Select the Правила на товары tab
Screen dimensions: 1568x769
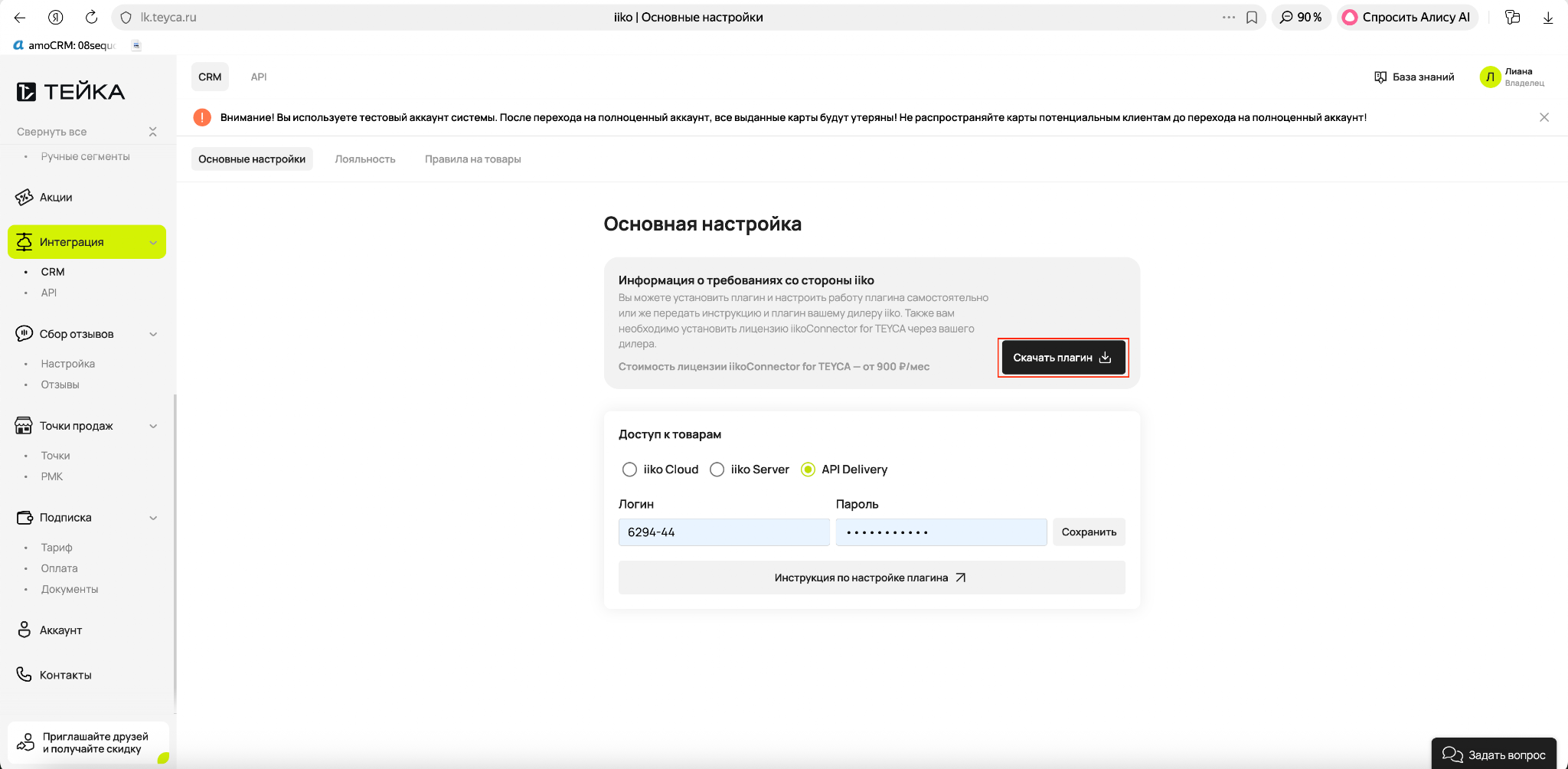[473, 159]
